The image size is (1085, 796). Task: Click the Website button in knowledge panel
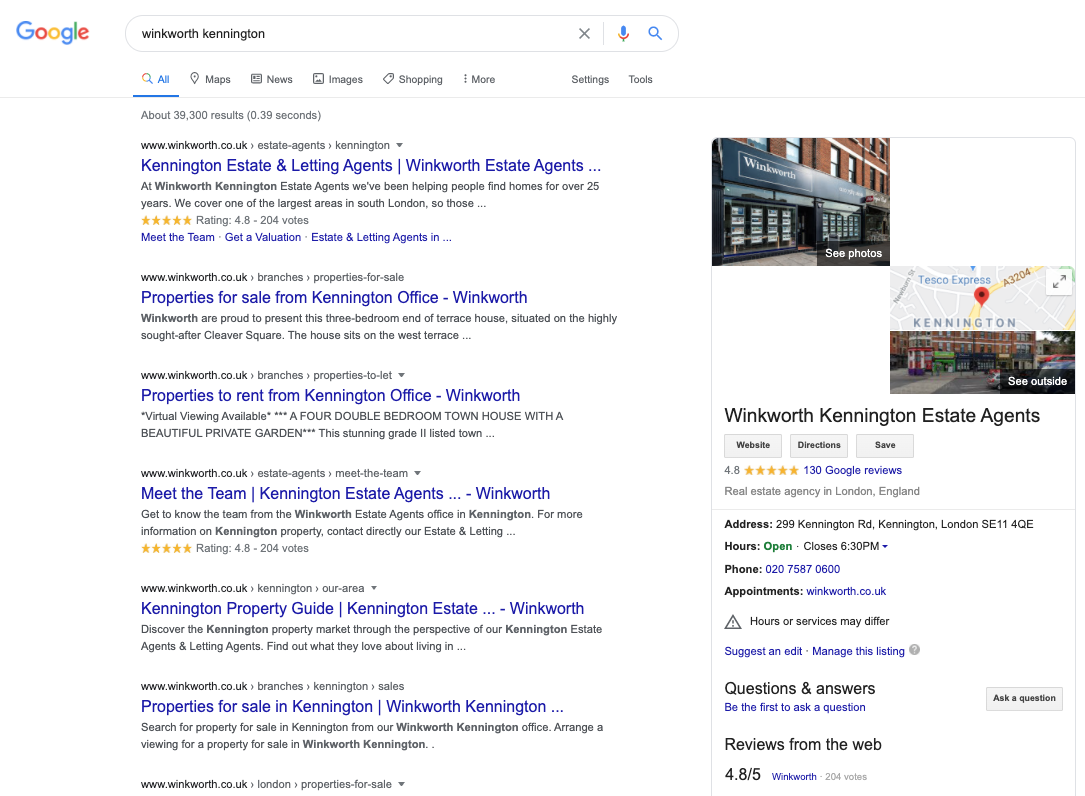(753, 446)
